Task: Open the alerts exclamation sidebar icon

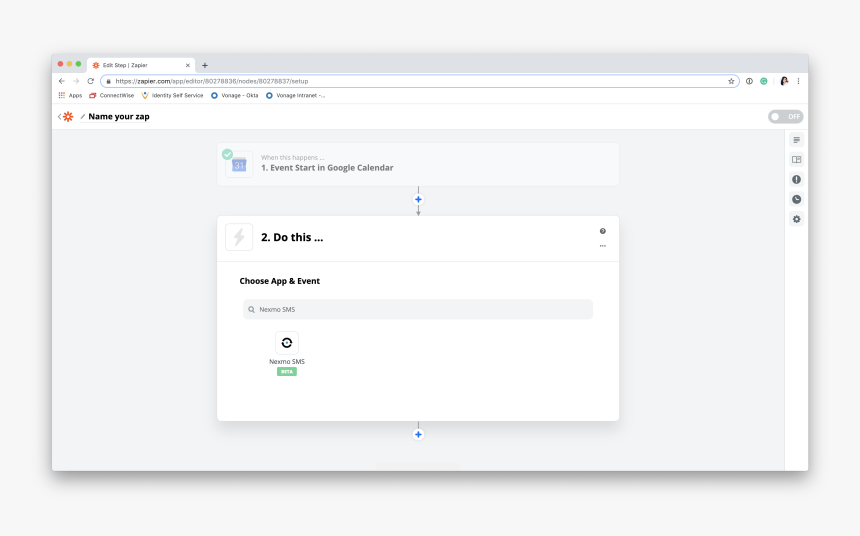Action: [x=796, y=179]
